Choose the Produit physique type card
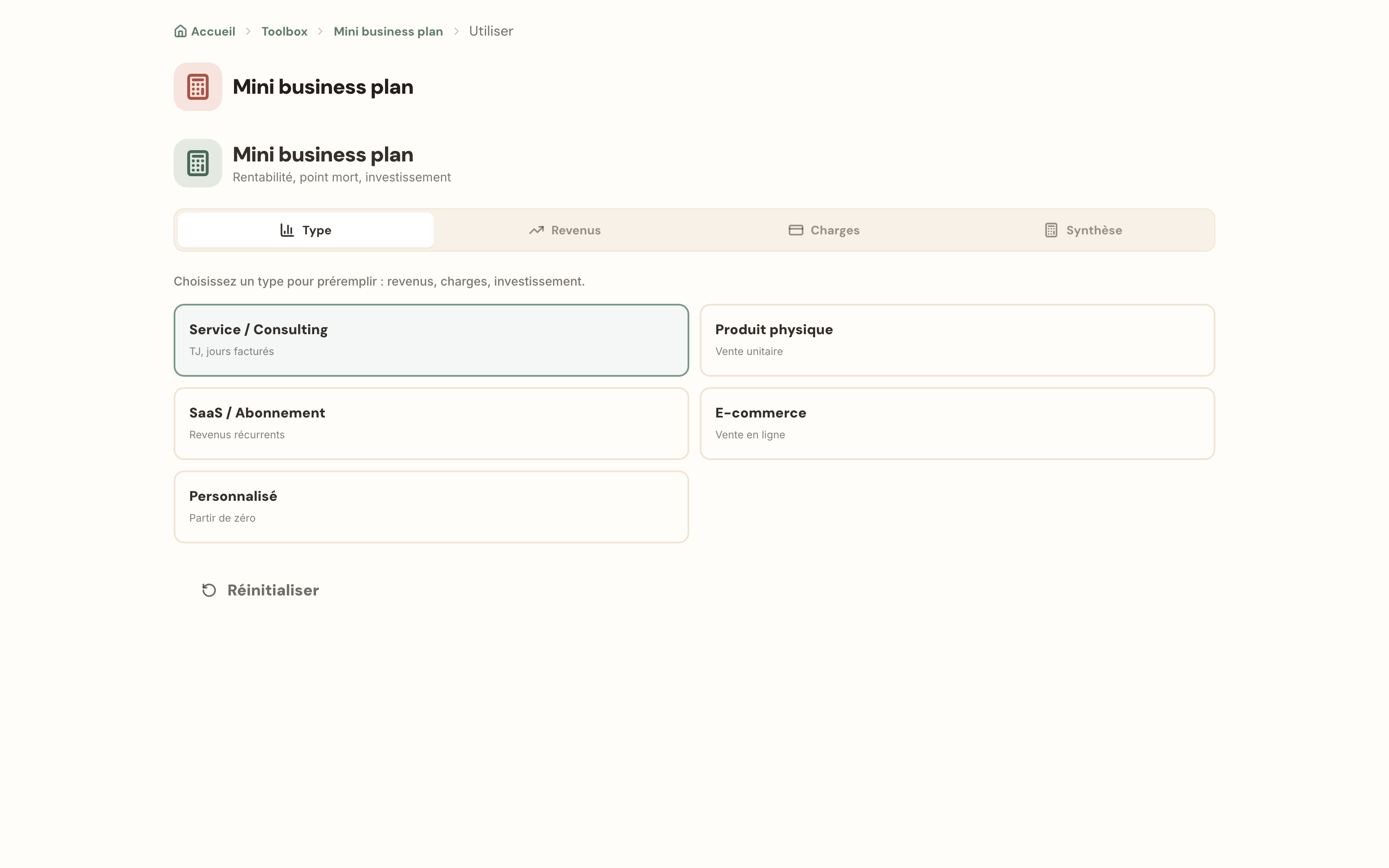This screenshot has width=1389, height=868. (x=957, y=340)
